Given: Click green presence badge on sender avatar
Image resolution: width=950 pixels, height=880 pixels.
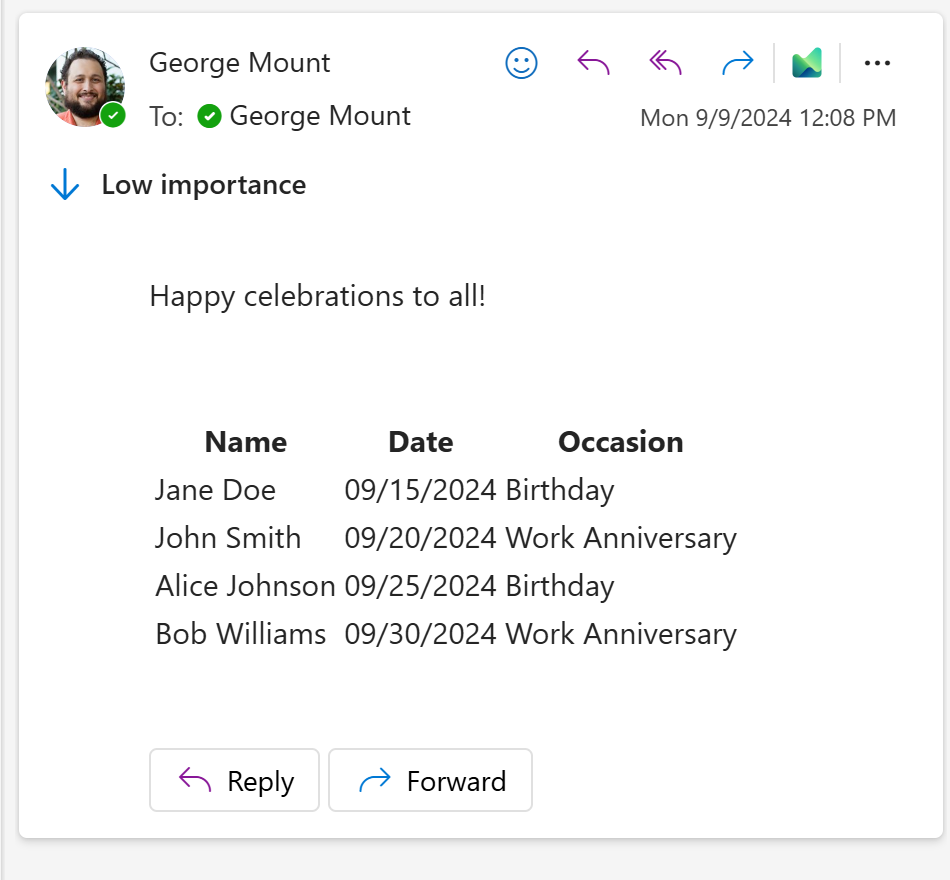Looking at the screenshot, I should 113,115.
